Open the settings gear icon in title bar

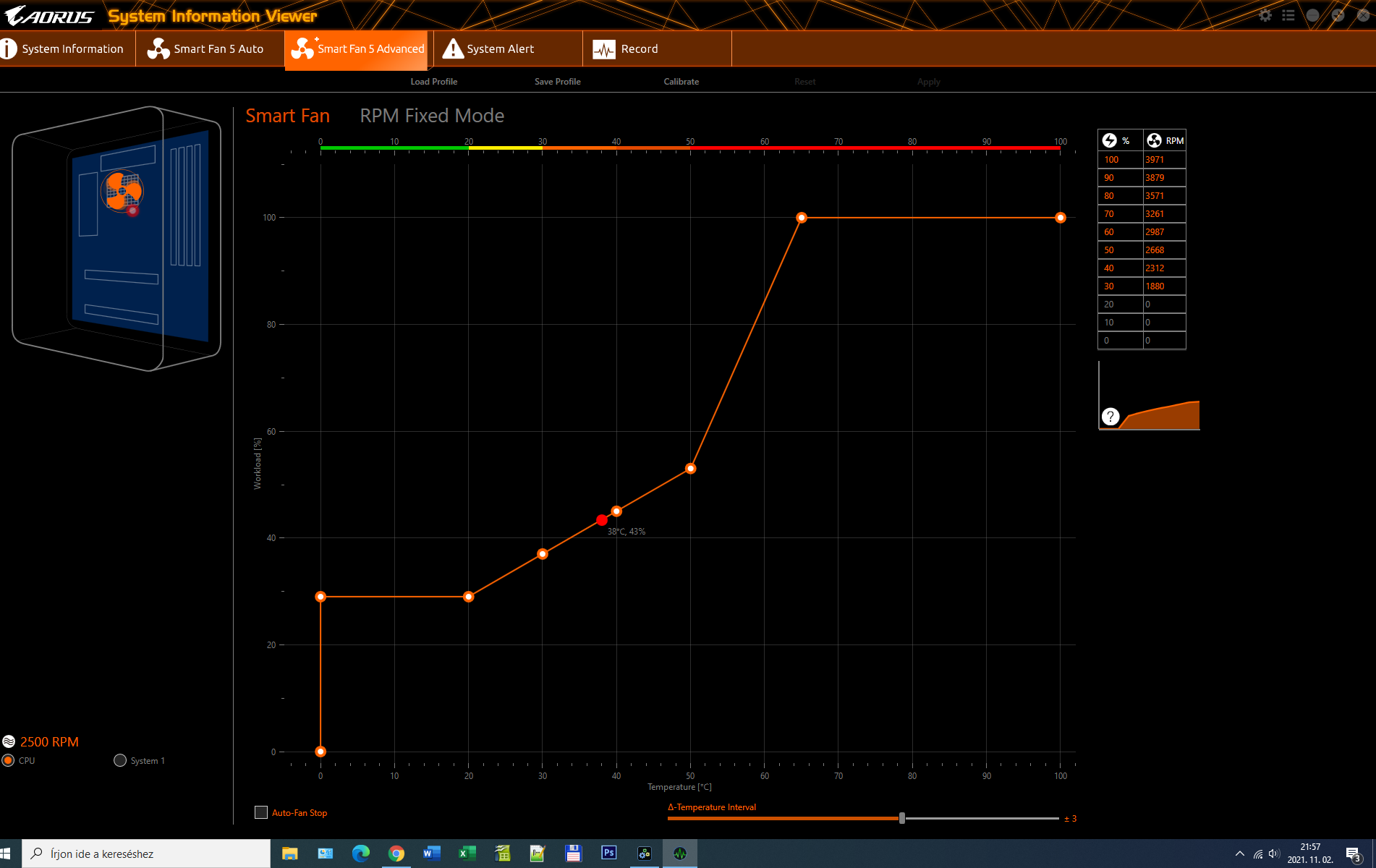click(x=1265, y=15)
